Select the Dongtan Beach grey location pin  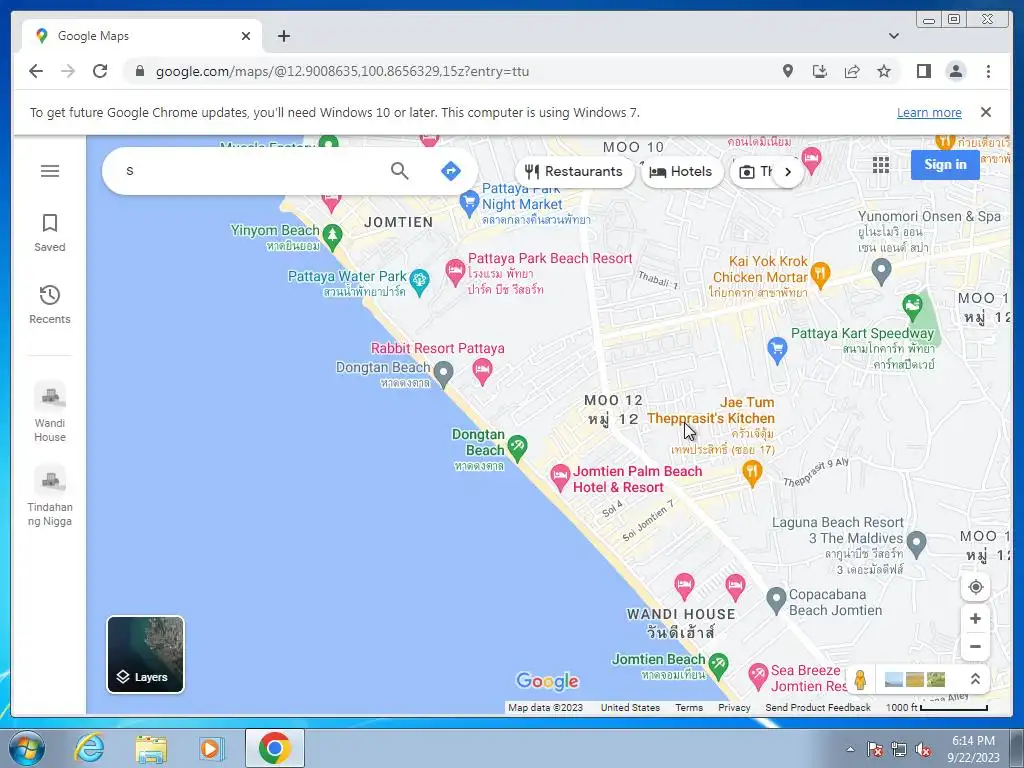pyautogui.click(x=443, y=375)
